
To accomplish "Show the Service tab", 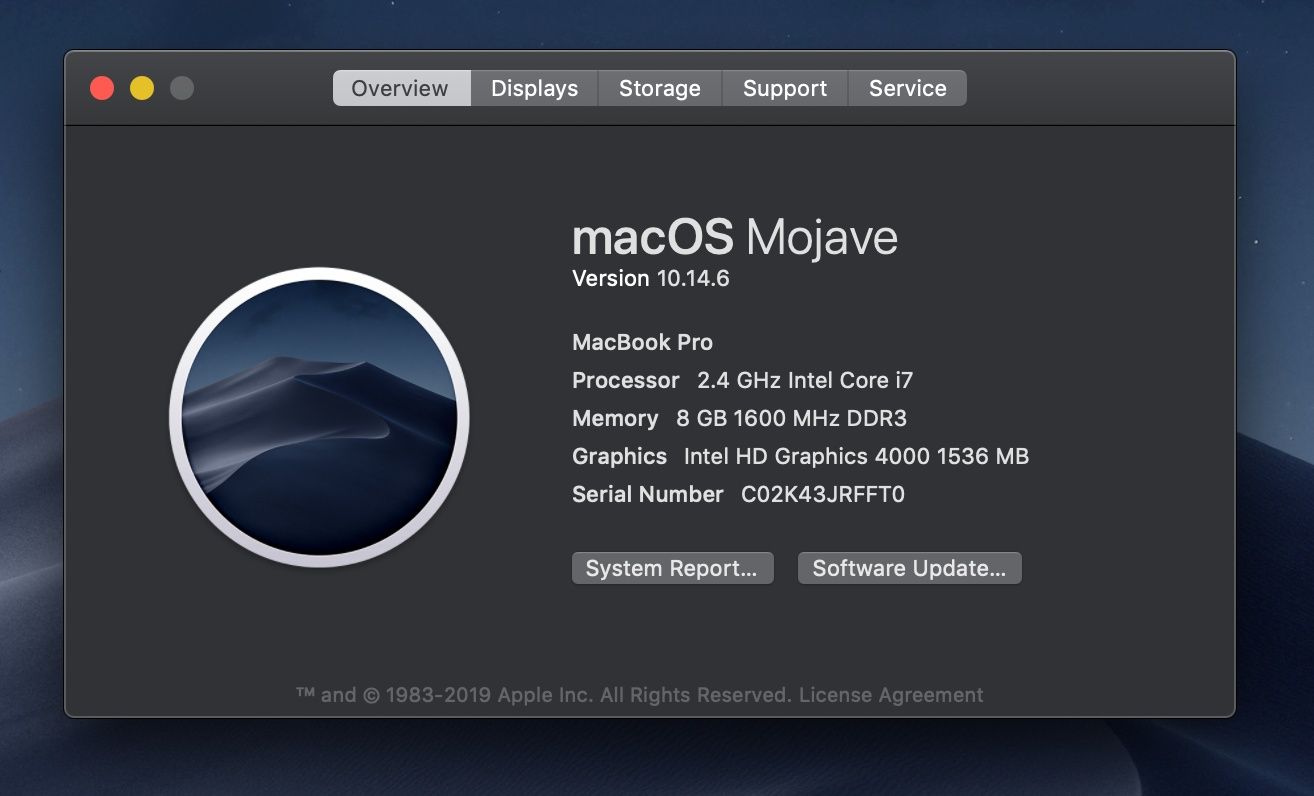I will coord(907,88).
